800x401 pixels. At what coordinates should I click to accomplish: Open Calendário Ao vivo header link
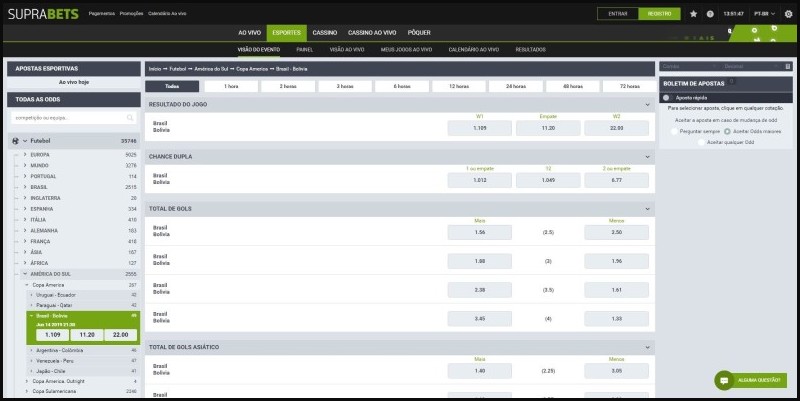167,14
